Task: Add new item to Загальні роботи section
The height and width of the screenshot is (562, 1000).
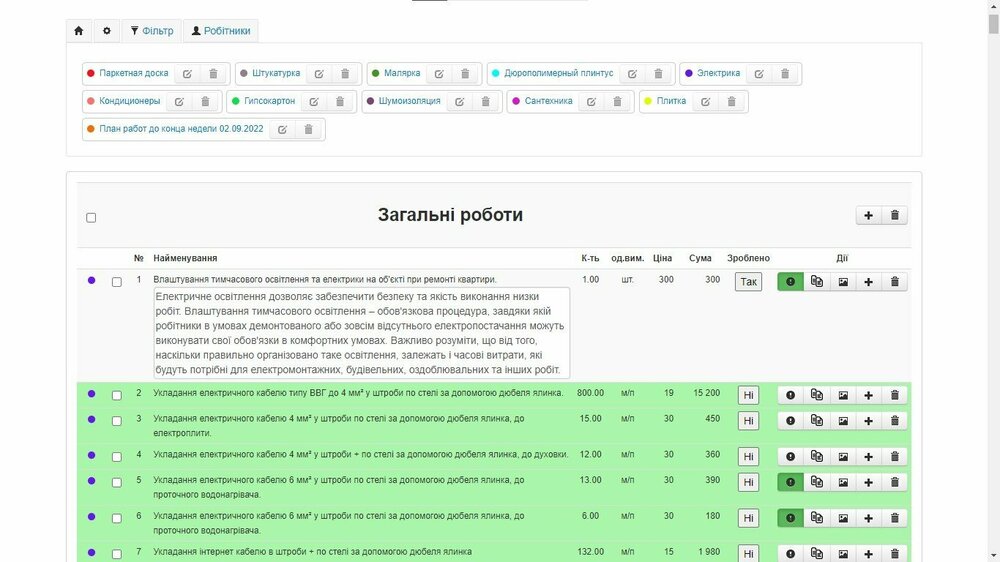Action: (x=869, y=215)
